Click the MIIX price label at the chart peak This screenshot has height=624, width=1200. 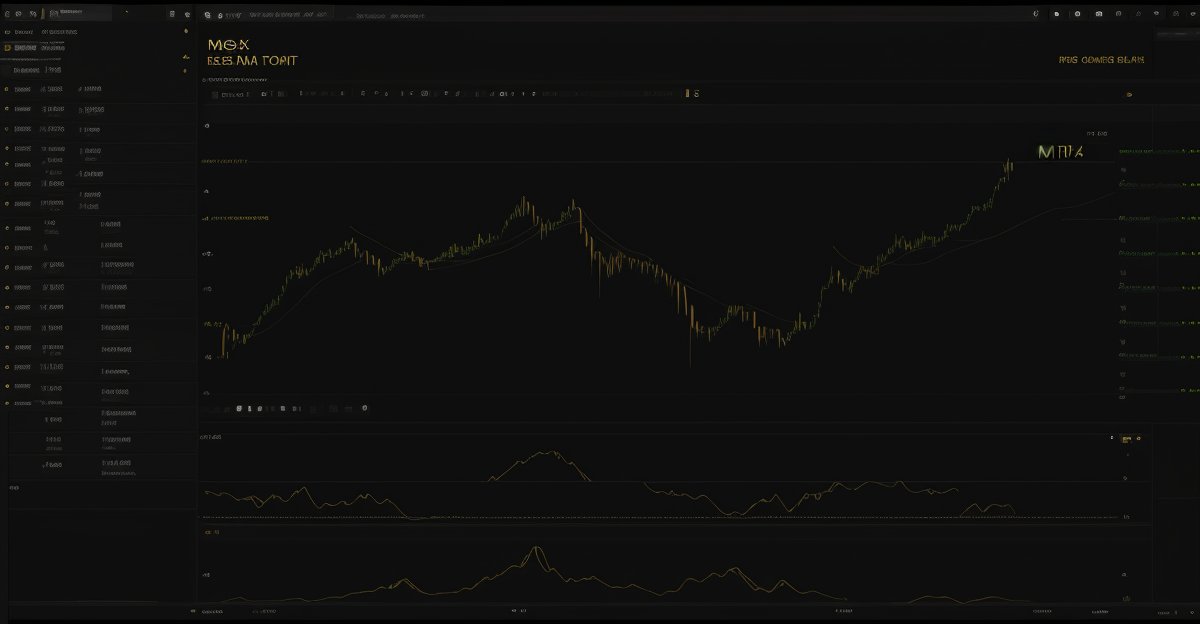[1060, 152]
